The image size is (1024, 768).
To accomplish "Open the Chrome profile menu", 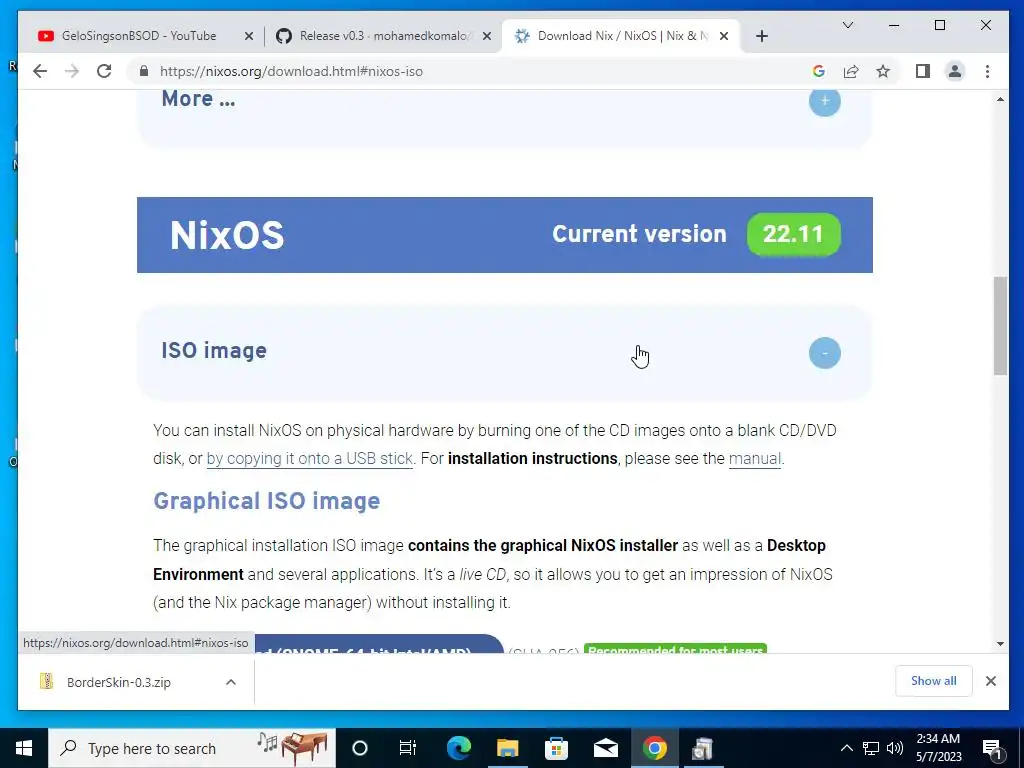I will (955, 71).
